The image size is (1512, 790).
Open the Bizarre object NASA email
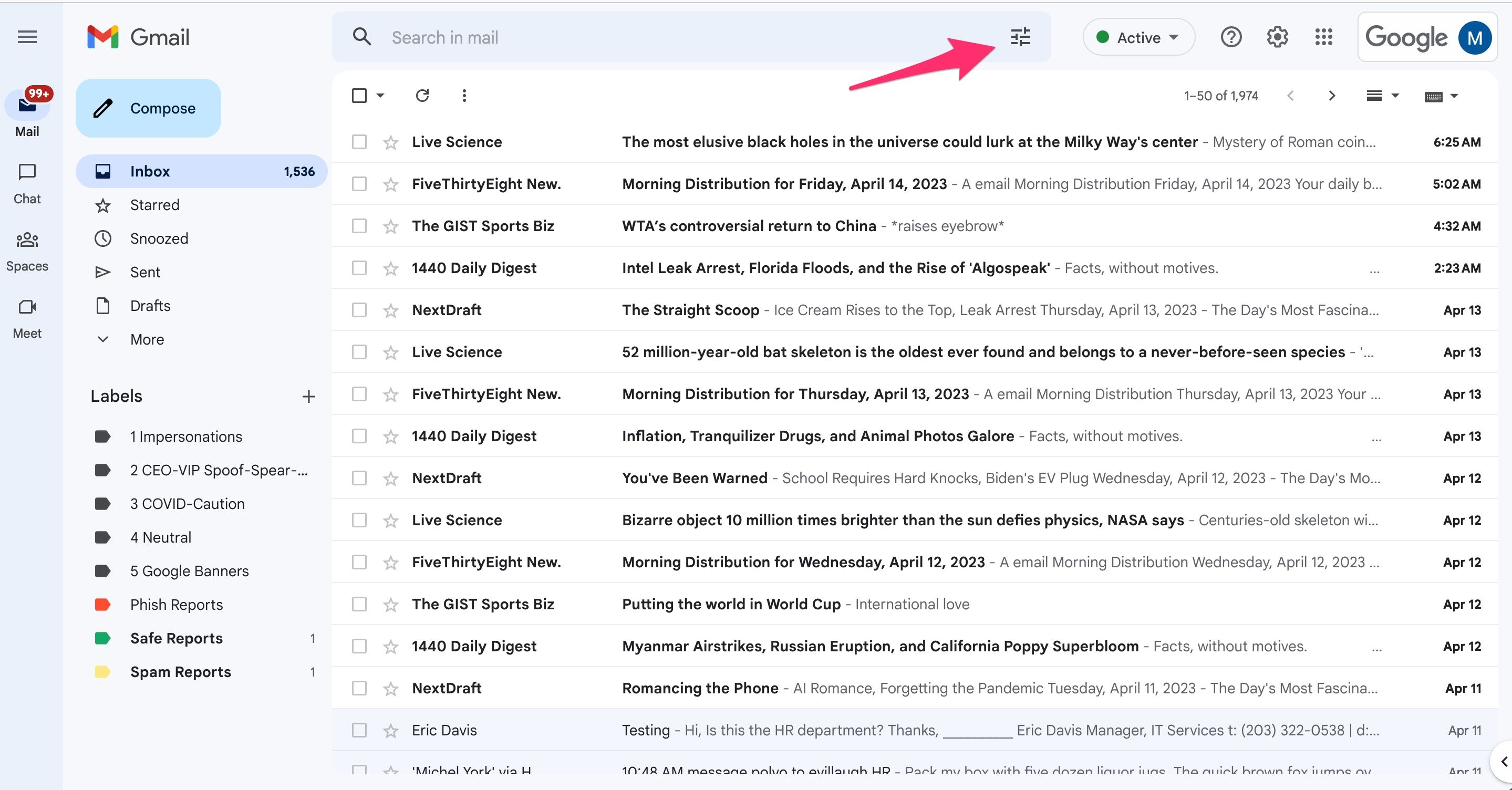915,520
